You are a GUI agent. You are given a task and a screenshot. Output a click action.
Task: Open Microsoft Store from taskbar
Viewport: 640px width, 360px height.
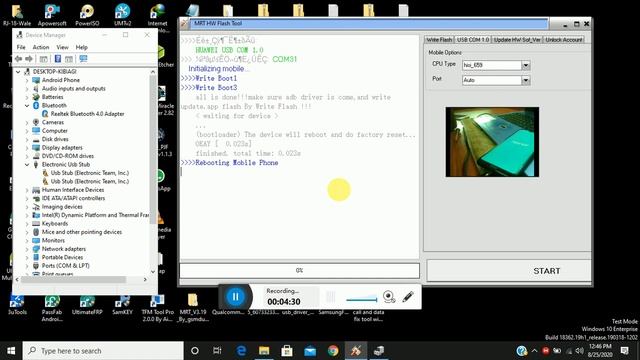point(287,351)
